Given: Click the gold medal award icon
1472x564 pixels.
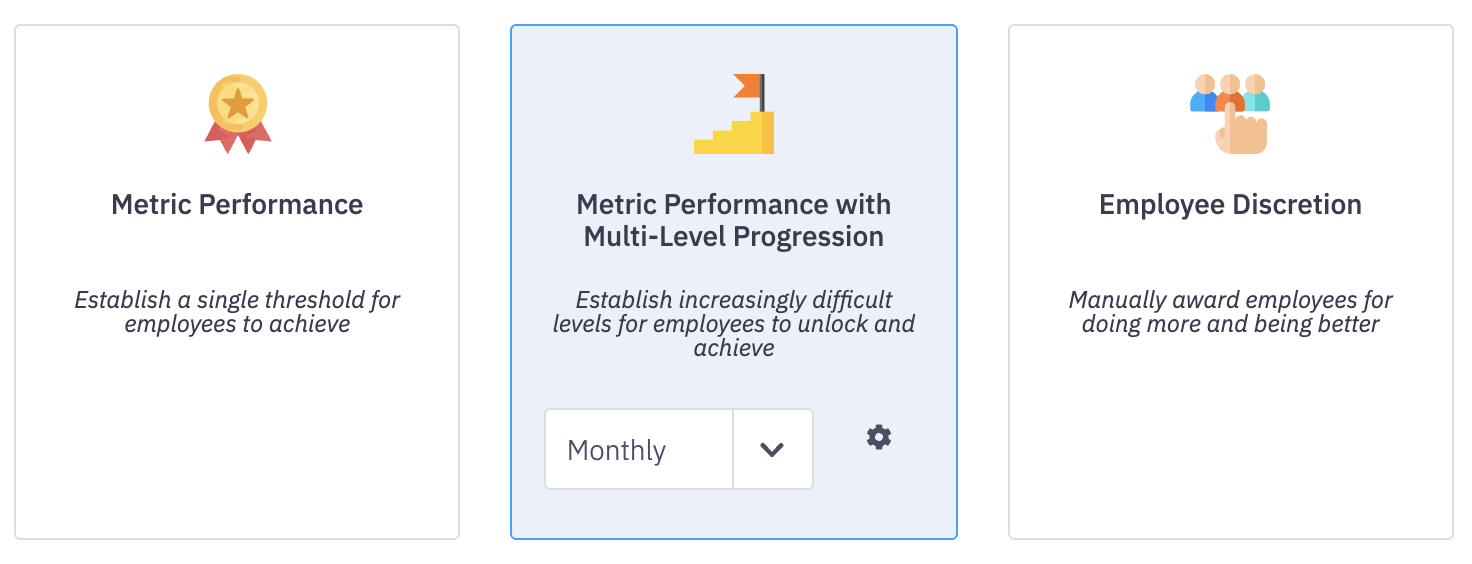Looking at the screenshot, I should (x=238, y=112).
